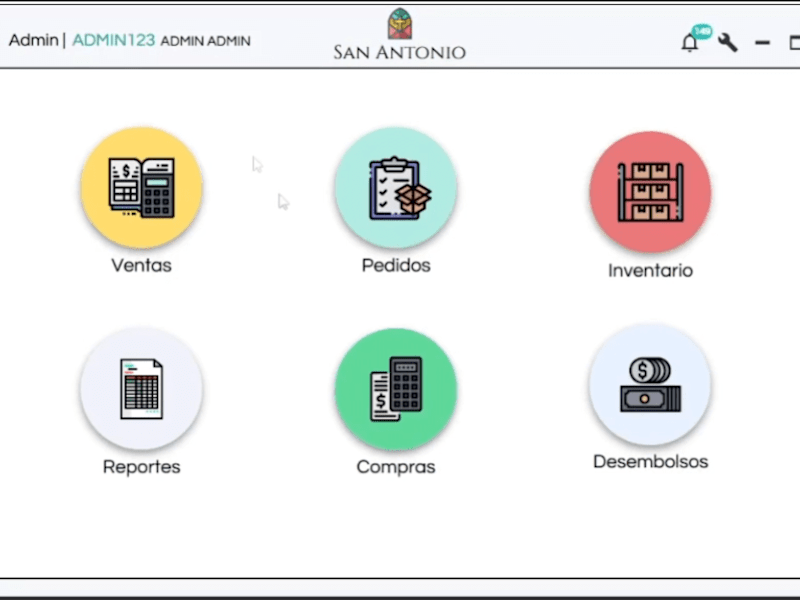800x600 pixels.
Task: Click the SAN ANTONIO title text
Action: point(399,52)
